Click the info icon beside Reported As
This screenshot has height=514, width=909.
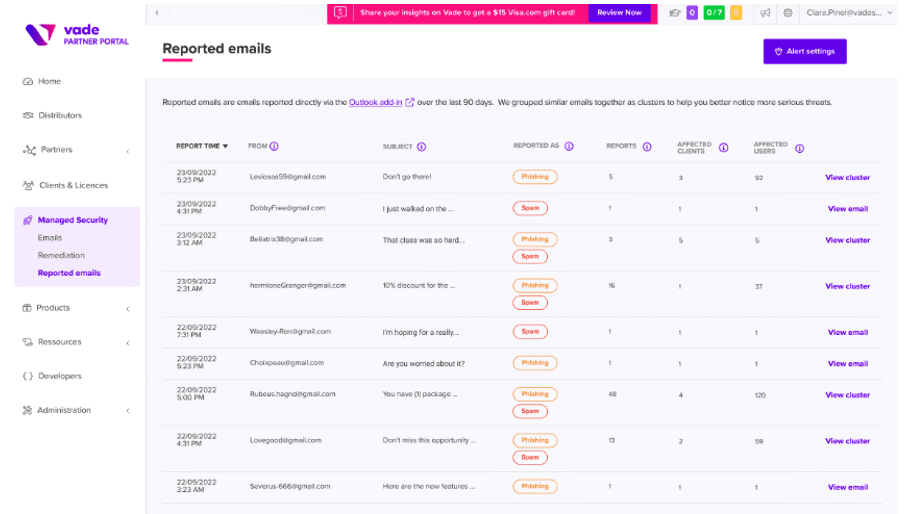(569, 146)
